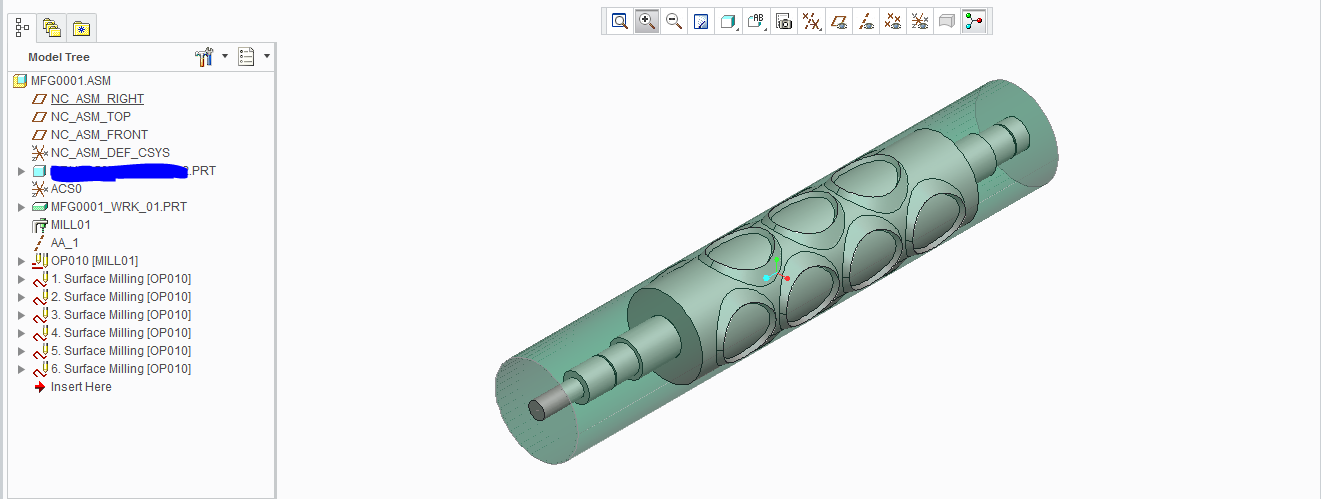Expand the redacted .PRT reference part
The image size is (1321, 499).
[x=21, y=171]
